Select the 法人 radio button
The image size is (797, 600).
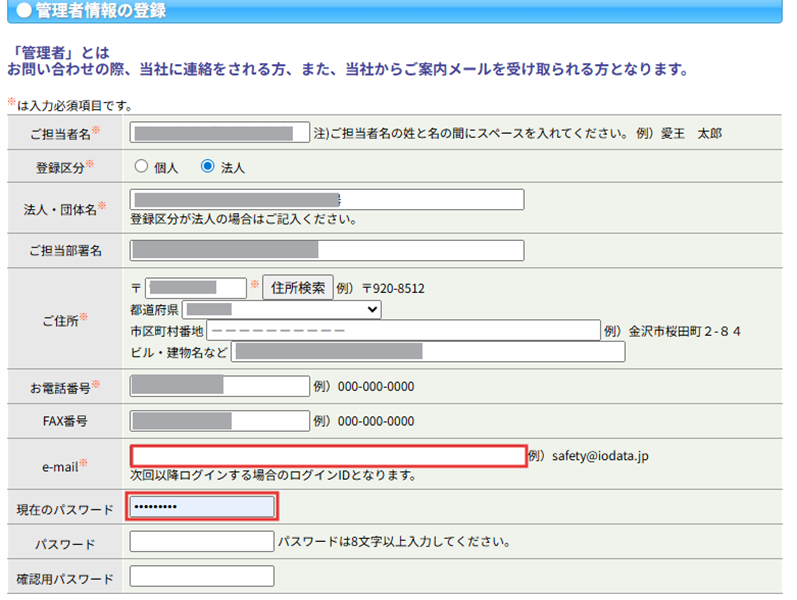tap(208, 167)
